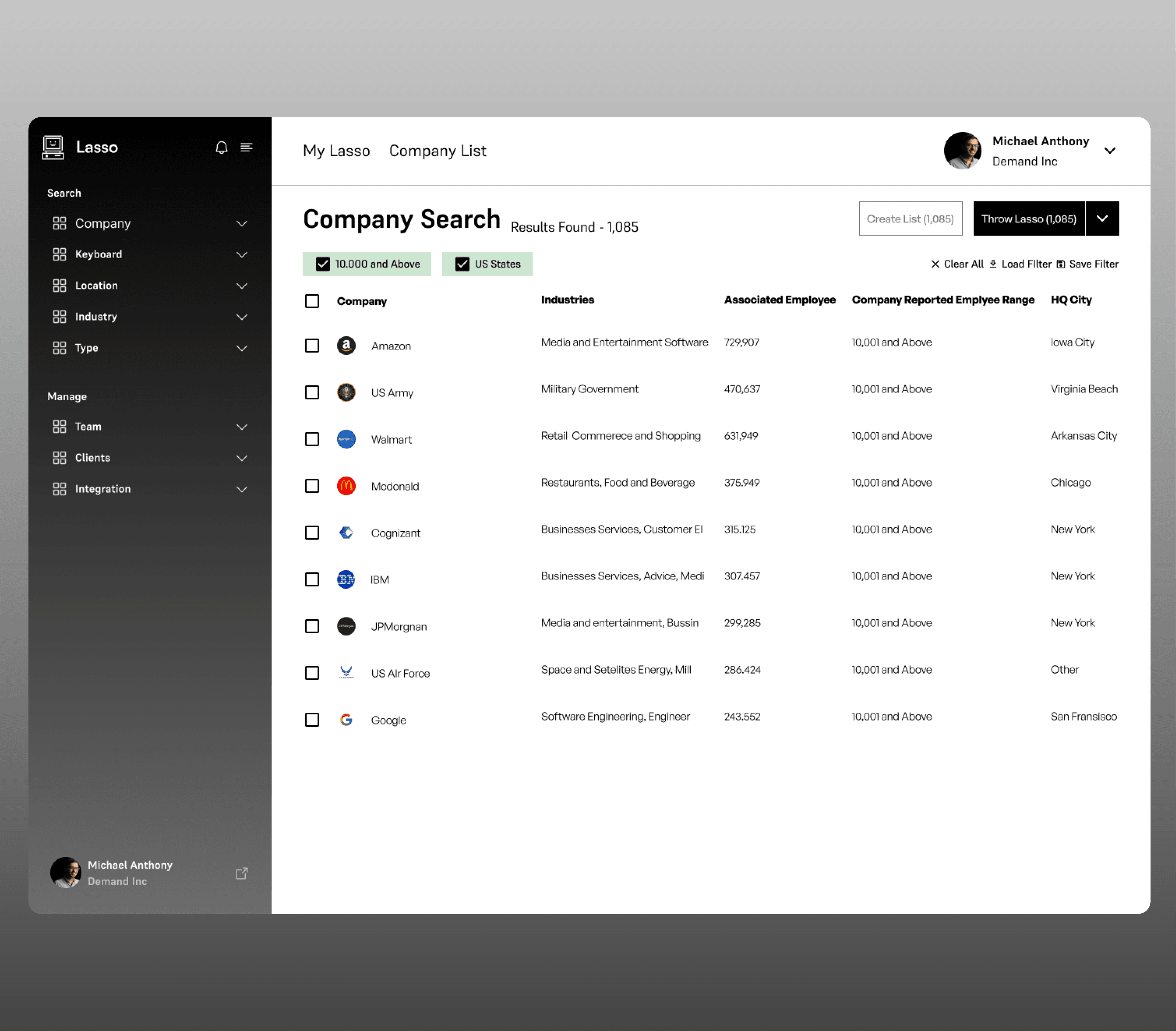Check the IBM row checkbox
Viewport: 1176px width, 1031px height.
pyautogui.click(x=312, y=579)
